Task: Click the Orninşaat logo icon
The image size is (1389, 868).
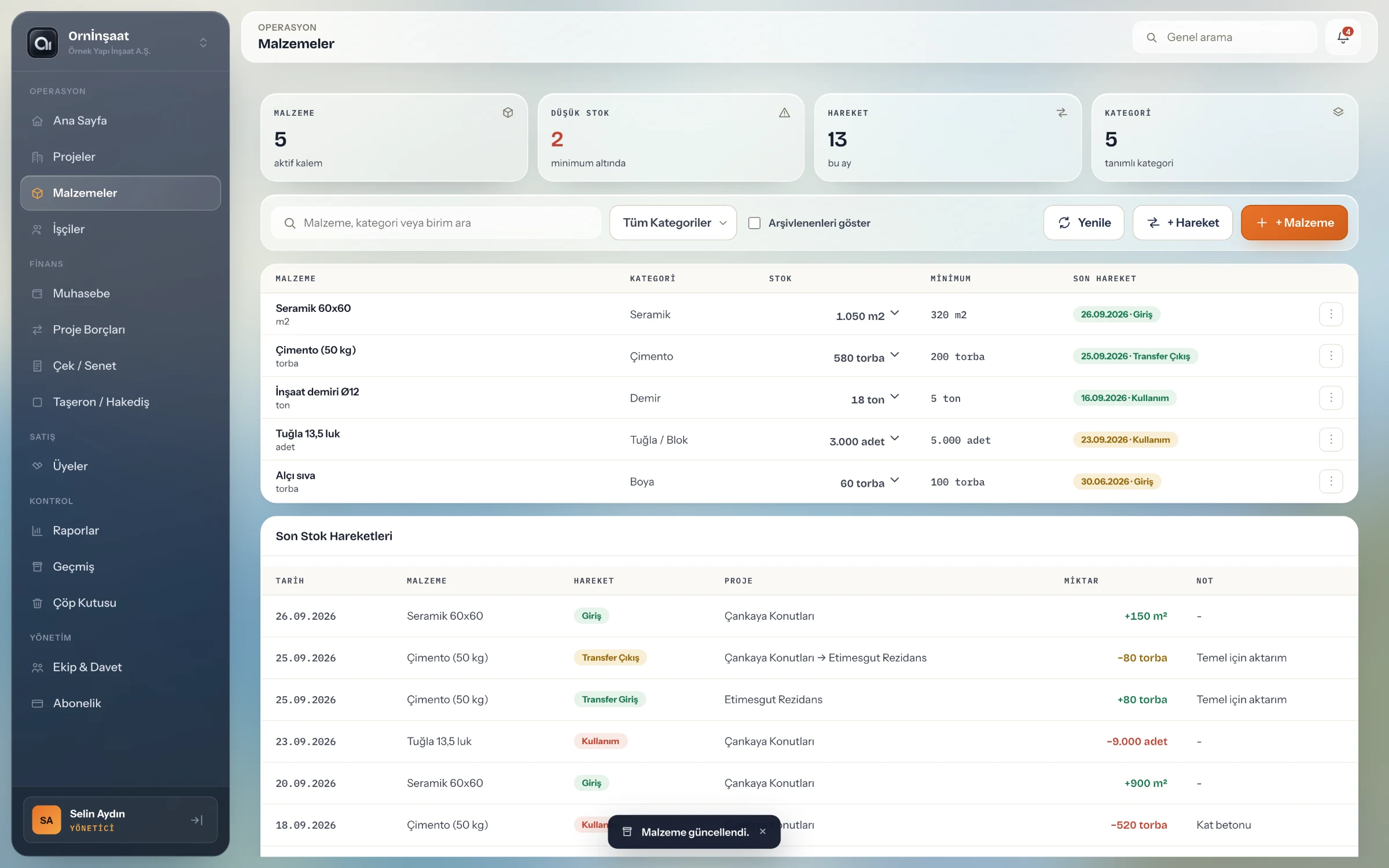Action: click(x=43, y=43)
